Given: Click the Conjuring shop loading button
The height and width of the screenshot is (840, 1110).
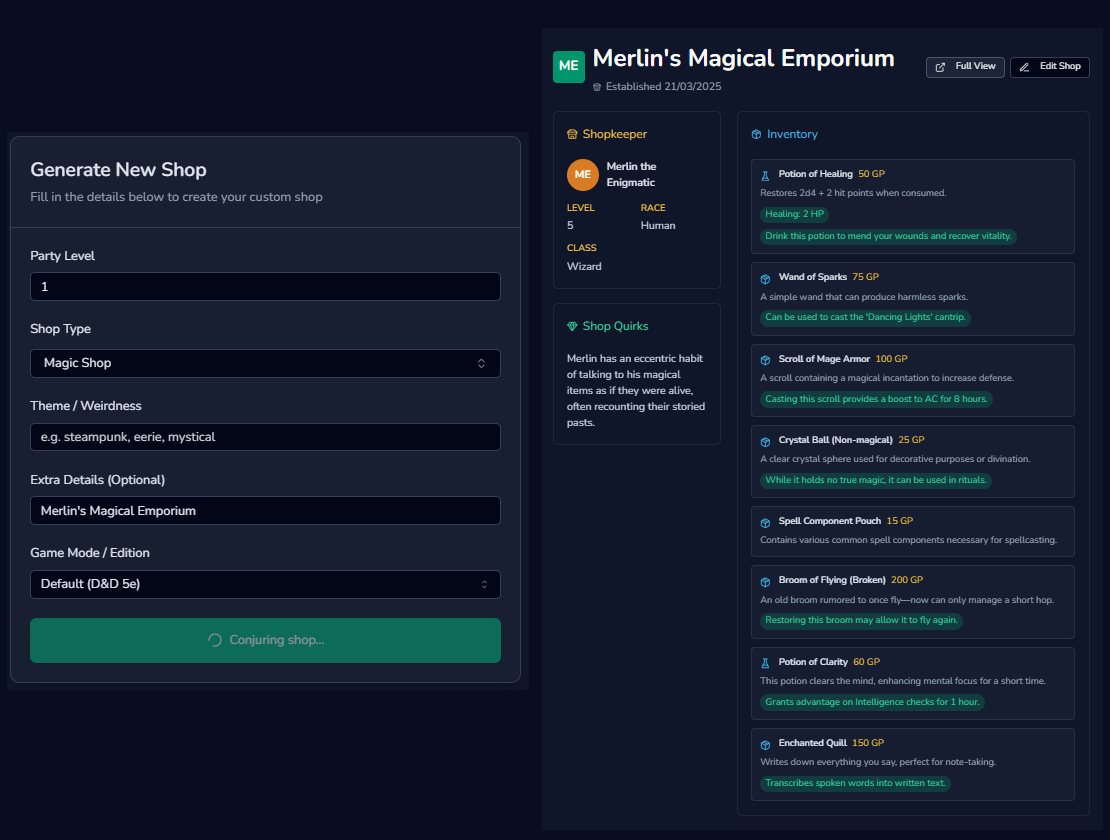Looking at the screenshot, I should point(265,640).
